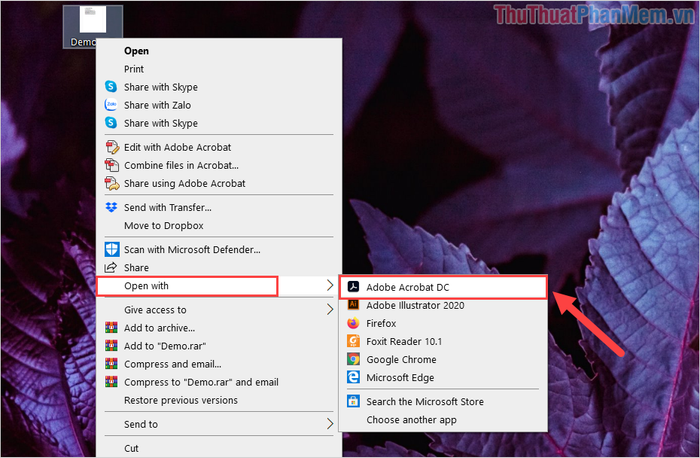
Task: Click the Google Chrome icon
Action: (353, 359)
